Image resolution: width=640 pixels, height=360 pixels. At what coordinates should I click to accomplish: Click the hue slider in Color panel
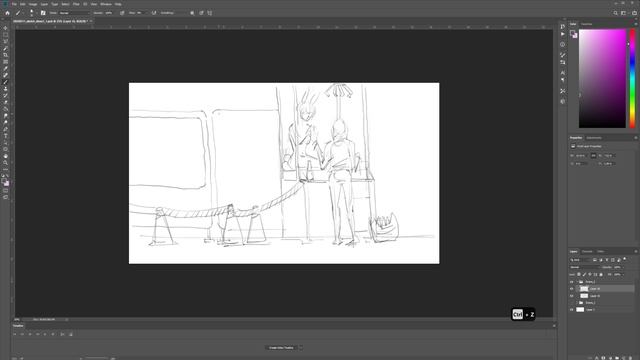pos(632,78)
